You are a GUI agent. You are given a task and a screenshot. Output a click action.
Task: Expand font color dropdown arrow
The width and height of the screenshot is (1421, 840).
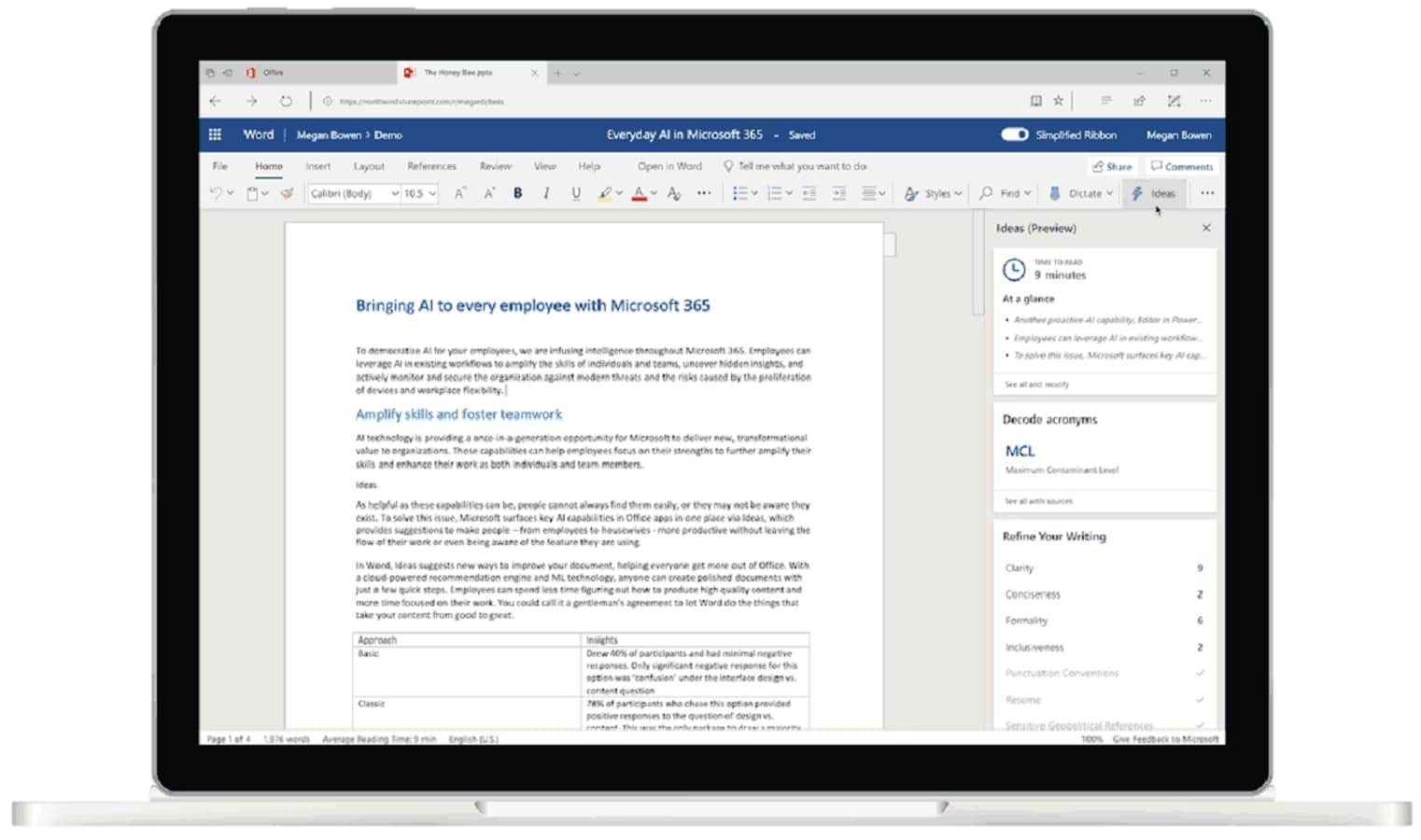pyautogui.click(x=654, y=194)
